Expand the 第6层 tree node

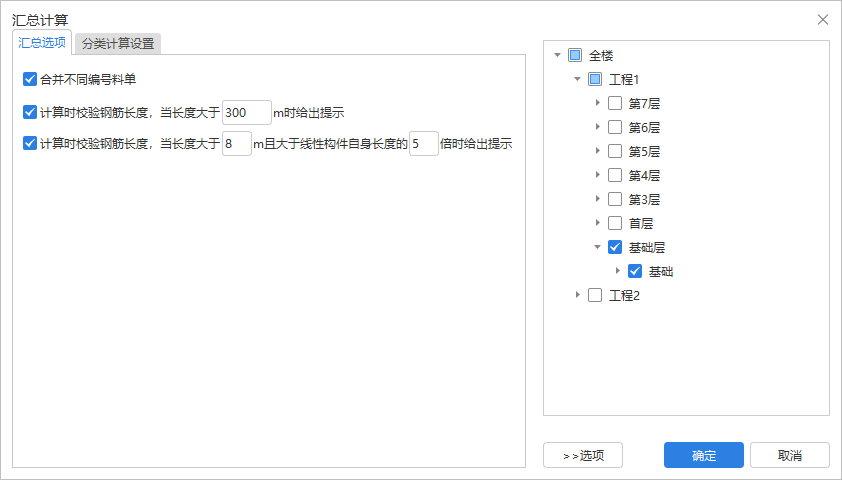[x=598, y=127]
